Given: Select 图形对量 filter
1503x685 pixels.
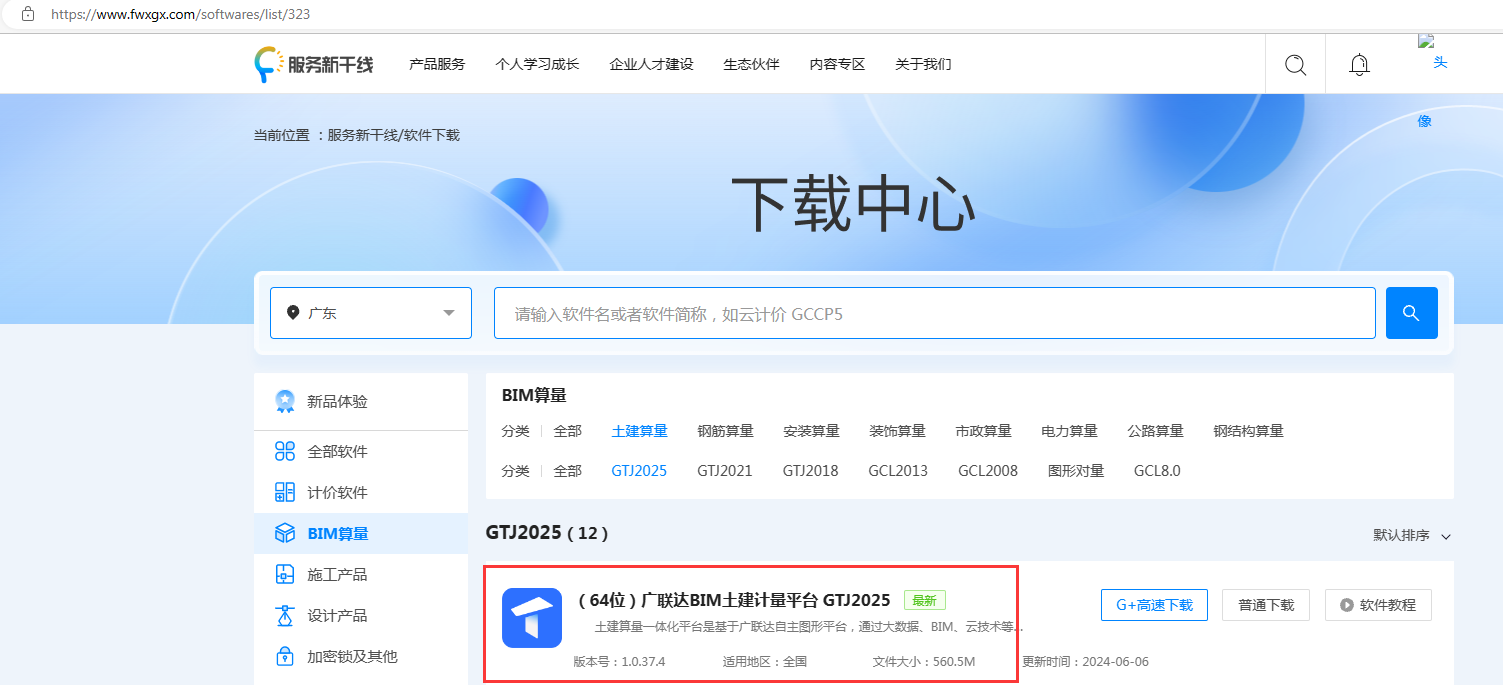Looking at the screenshot, I should click(1076, 471).
